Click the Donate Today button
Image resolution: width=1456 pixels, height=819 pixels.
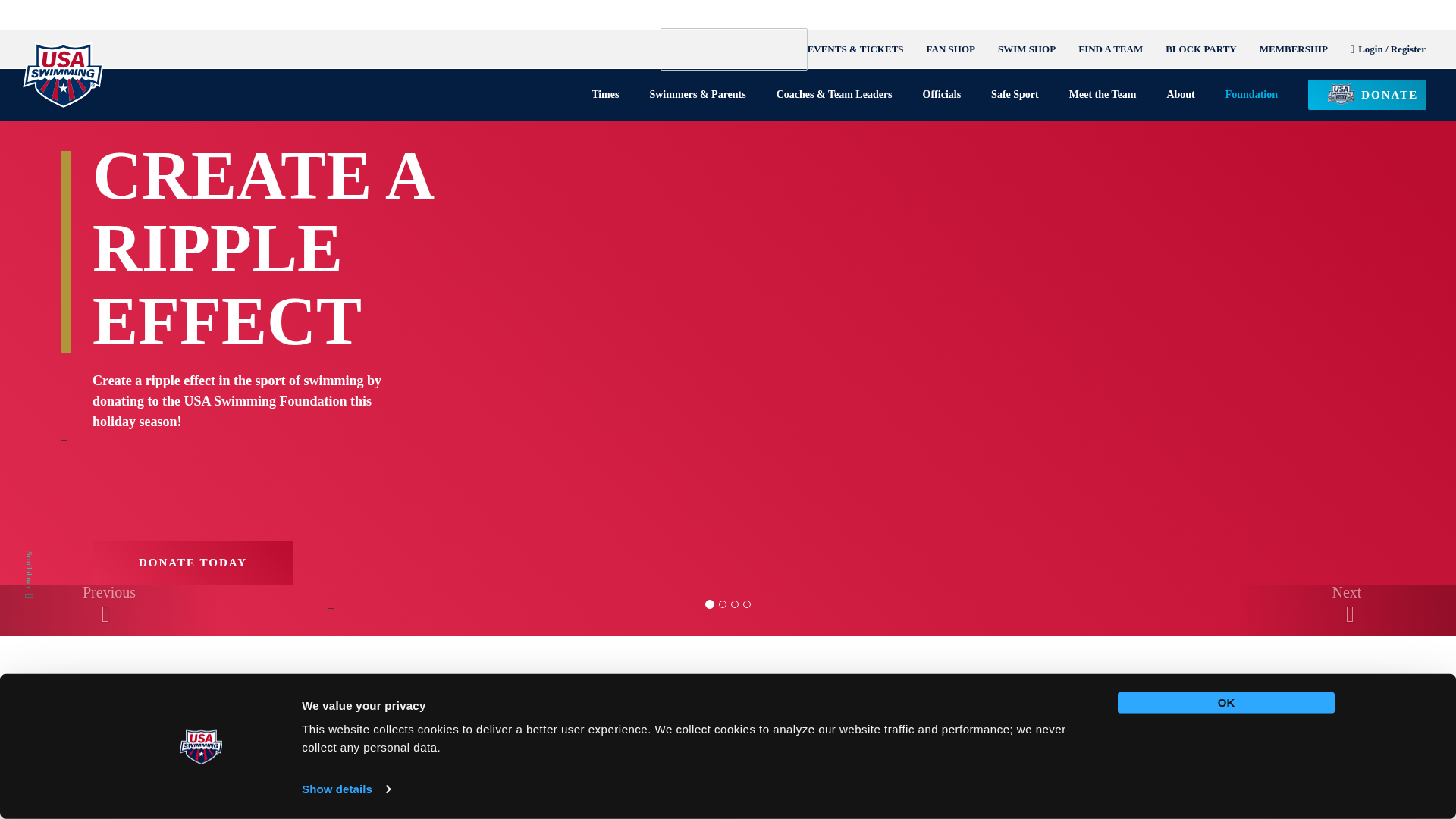pyautogui.click(x=193, y=563)
